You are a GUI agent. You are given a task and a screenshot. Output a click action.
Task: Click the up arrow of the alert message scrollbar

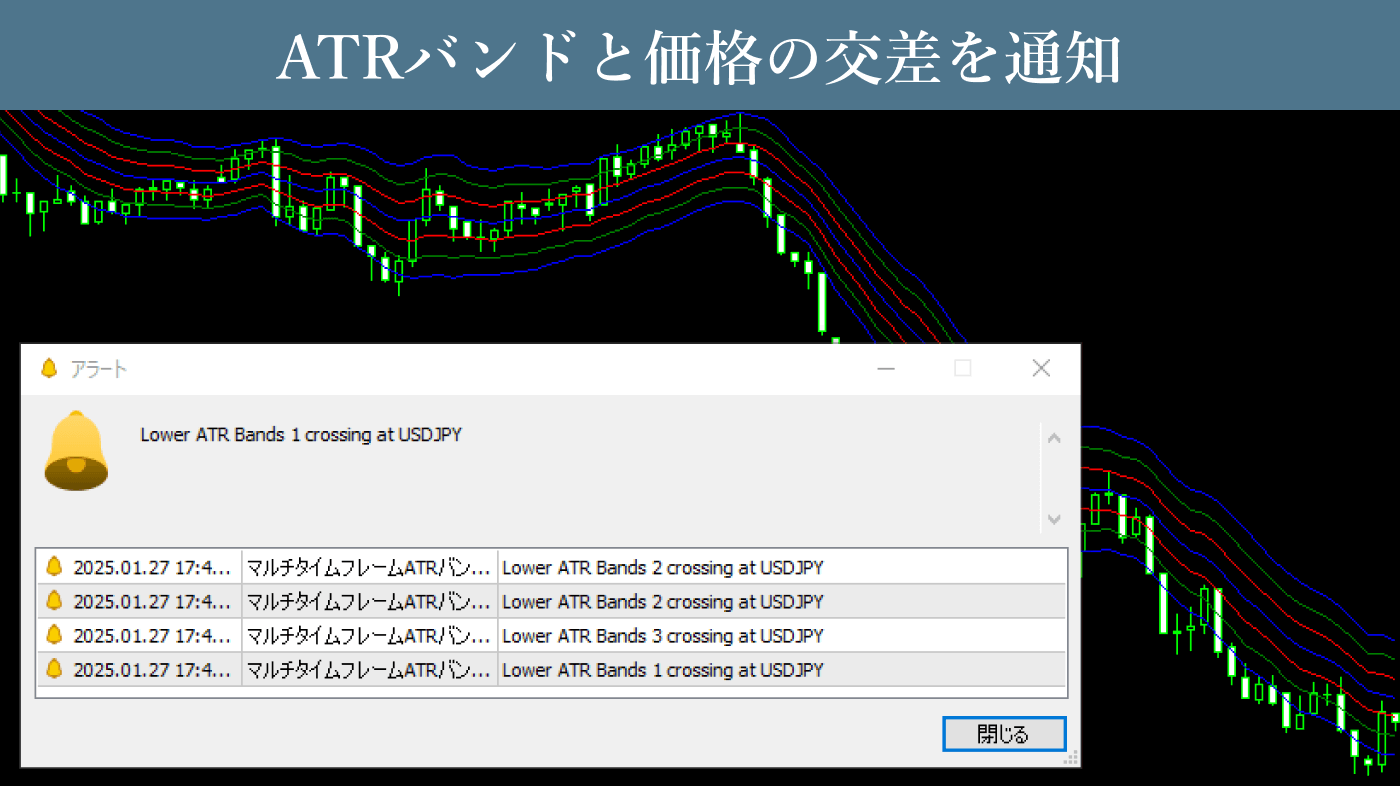tap(1054, 438)
